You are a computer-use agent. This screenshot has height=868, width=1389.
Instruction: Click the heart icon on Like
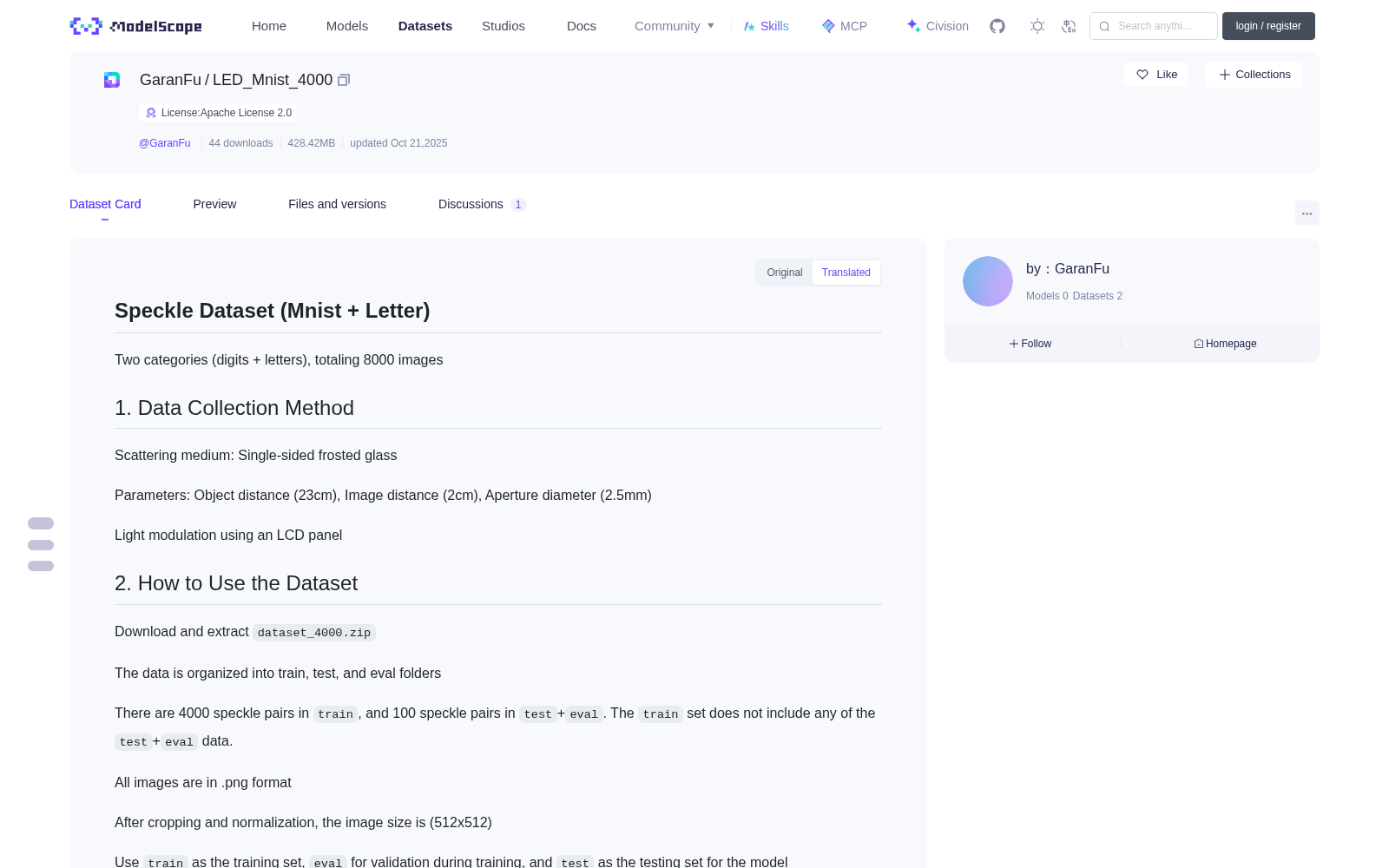coord(1142,75)
